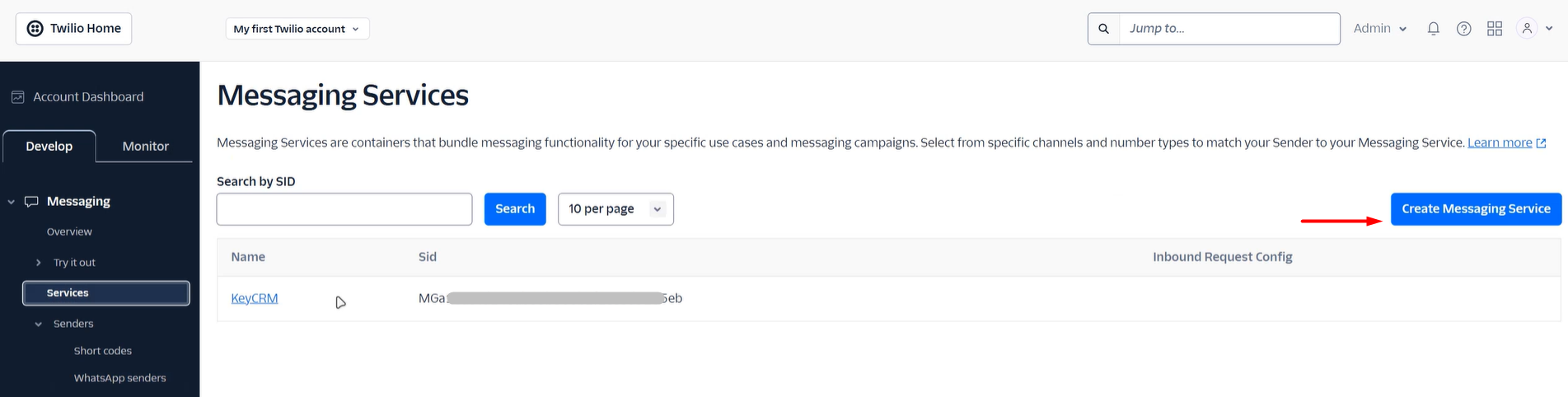Screen dimensions: 1568x397
Task: Select the Develop tab
Action: pos(49,147)
